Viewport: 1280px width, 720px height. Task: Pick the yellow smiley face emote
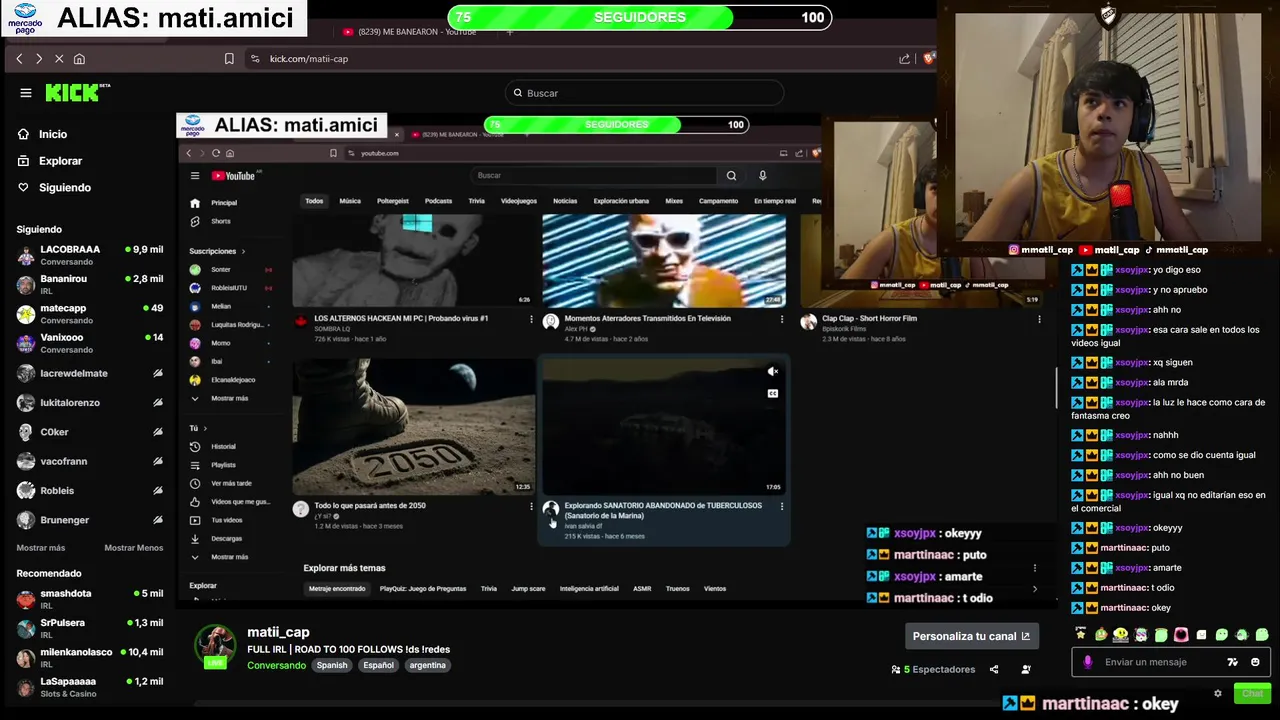pos(1120,634)
